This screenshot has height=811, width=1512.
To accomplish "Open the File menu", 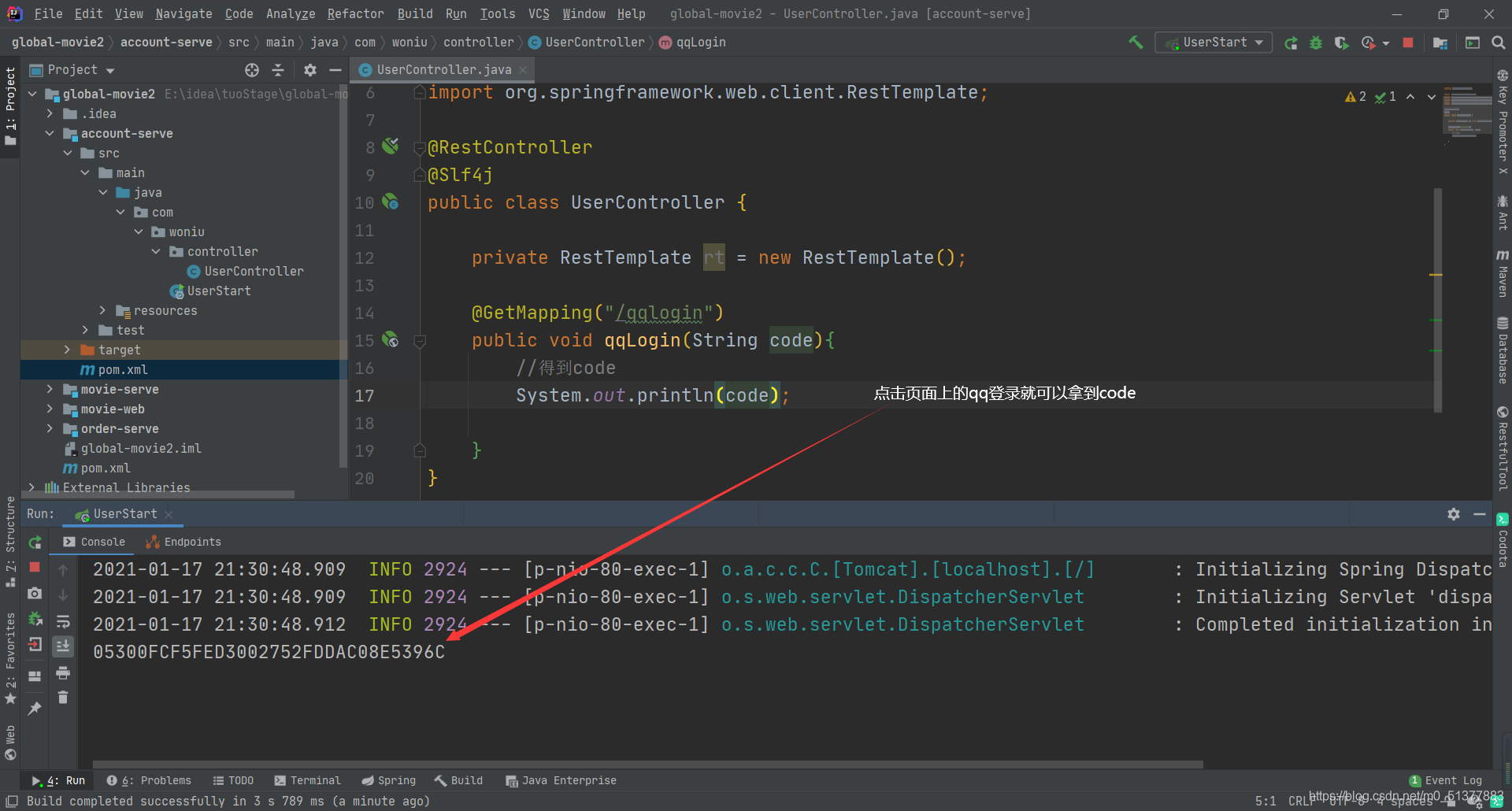I will click(x=48, y=13).
